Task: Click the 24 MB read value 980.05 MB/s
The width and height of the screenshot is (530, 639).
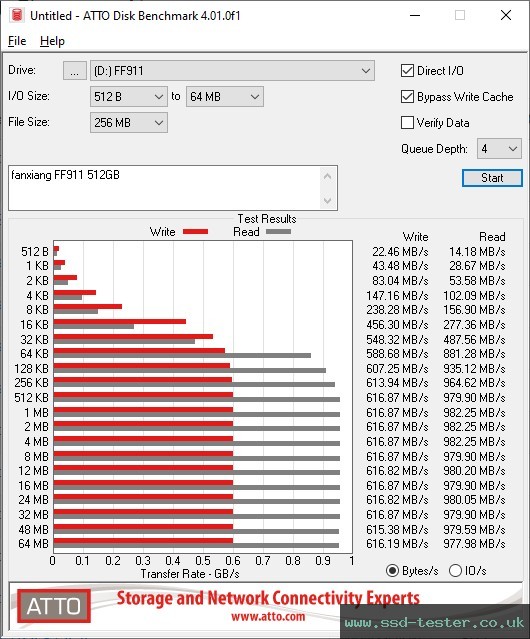Action: (x=474, y=500)
